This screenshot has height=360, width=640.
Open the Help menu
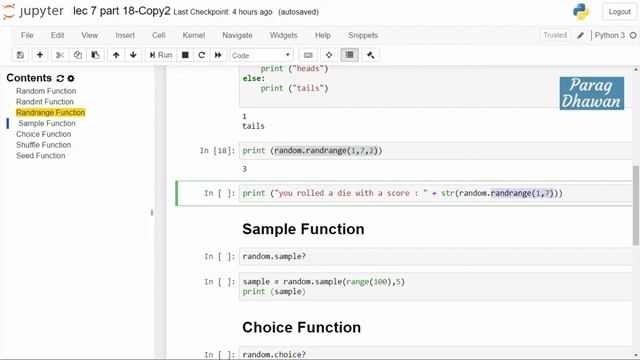tap(322, 36)
